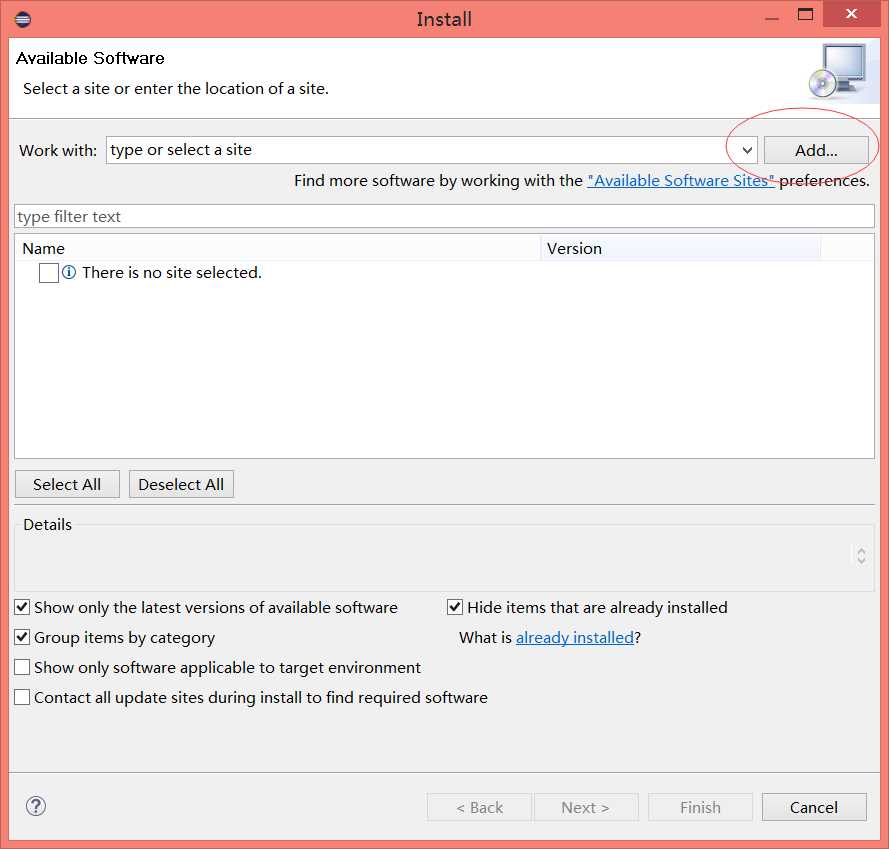Uncheck Group items by category
Viewport: 889px width, 849px height.
pos(22,637)
